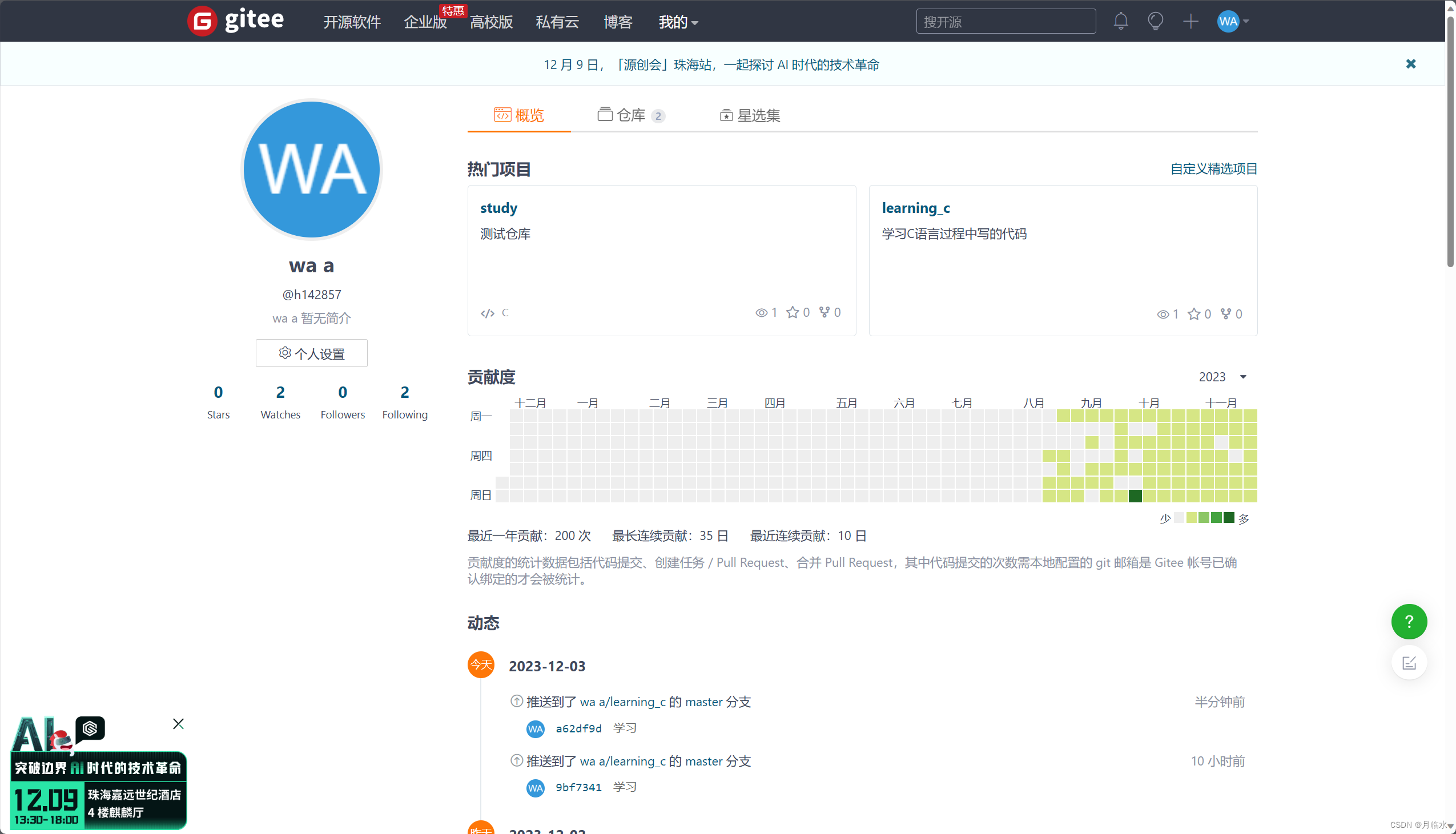Close the blue announcement banner
1456x834 pixels.
click(x=1410, y=63)
